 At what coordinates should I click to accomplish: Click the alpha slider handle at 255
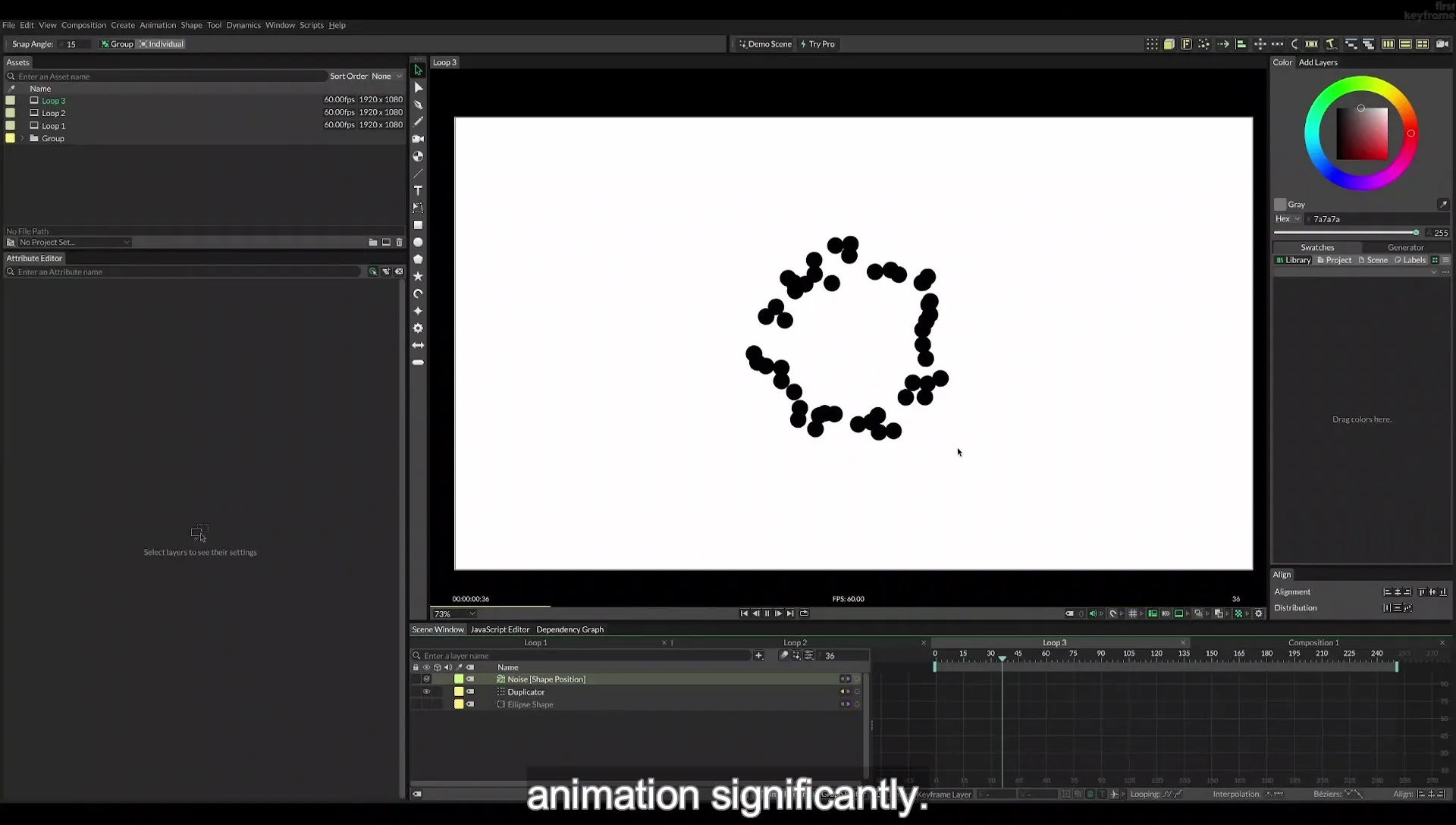point(1416,233)
